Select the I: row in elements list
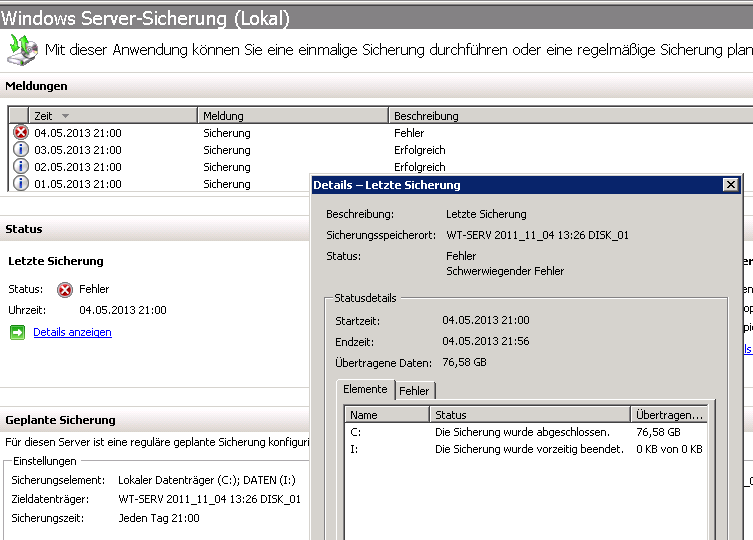 (526, 449)
